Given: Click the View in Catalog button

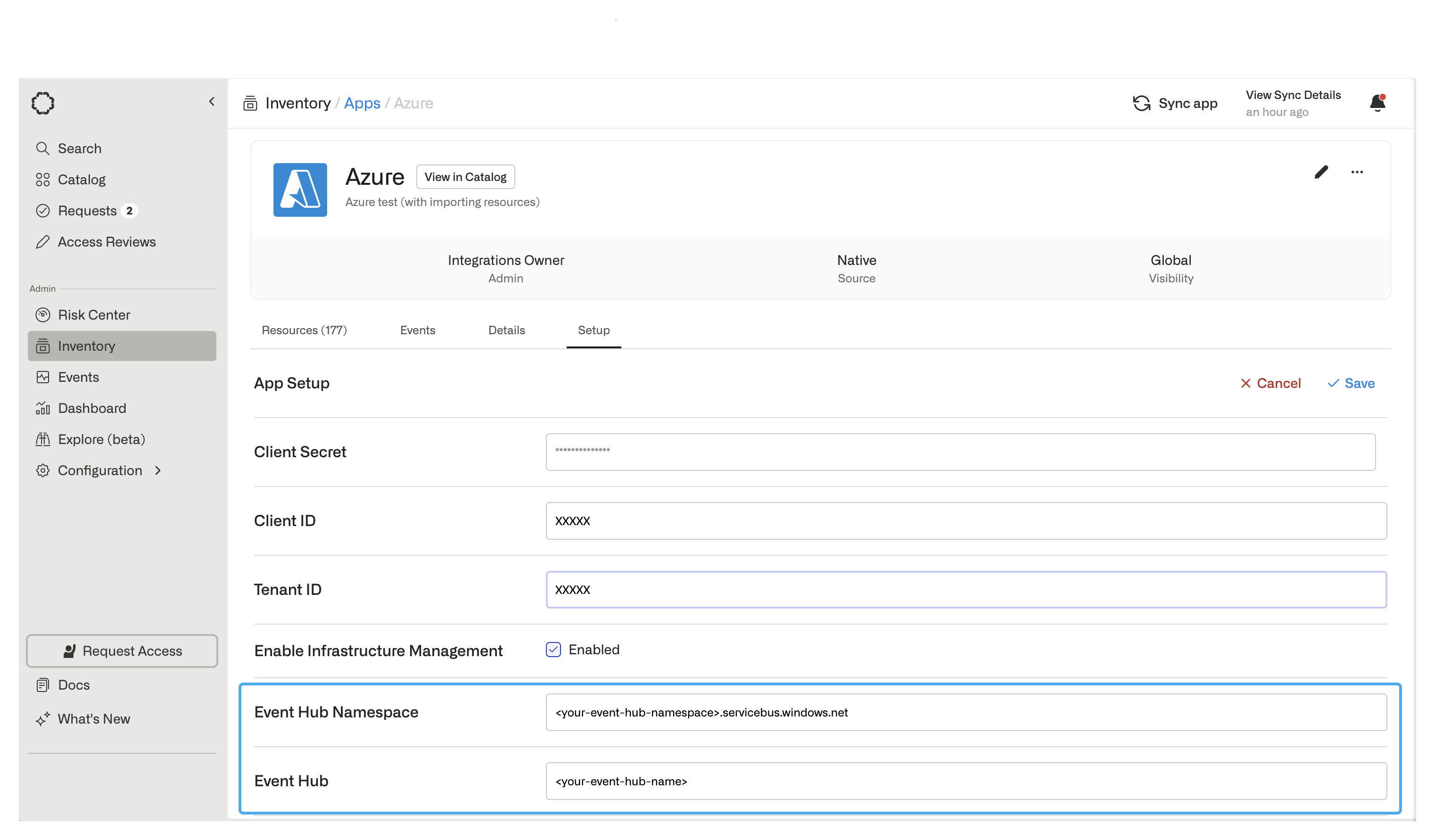Looking at the screenshot, I should click(465, 177).
